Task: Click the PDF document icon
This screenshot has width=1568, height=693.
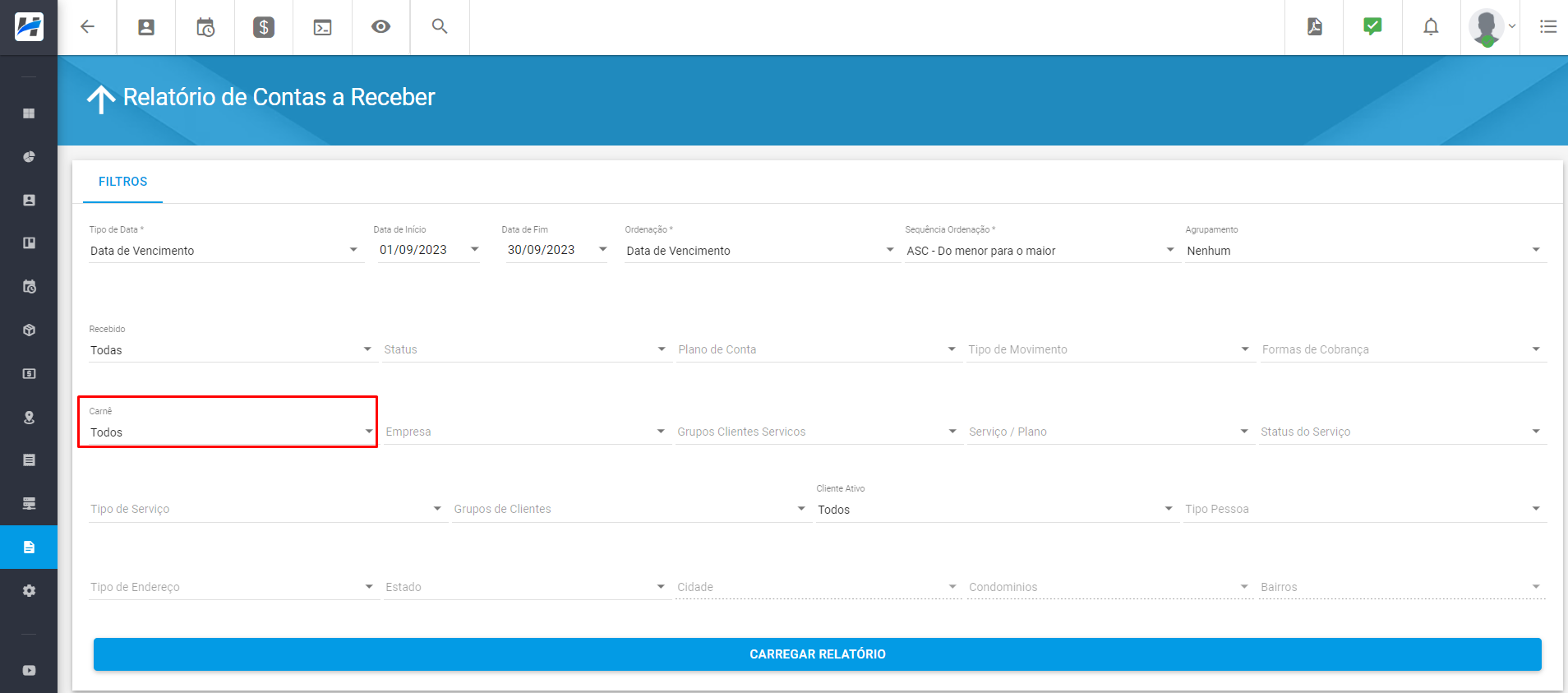Action: 1315,26
